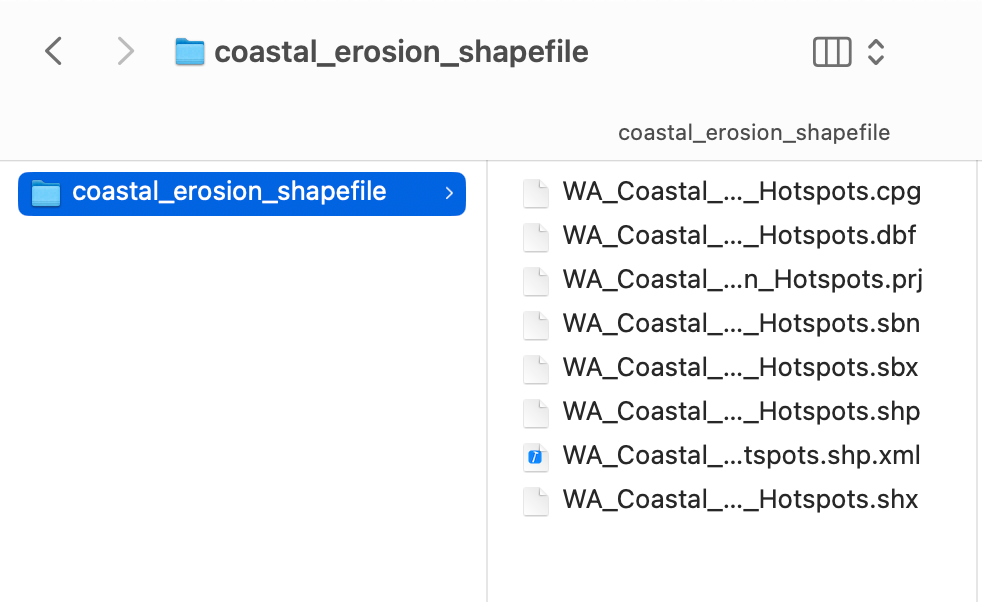The height and width of the screenshot is (602, 982).
Task: Select the Hotspots.sbn file
Action: pyautogui.click(x=741, y=324)
